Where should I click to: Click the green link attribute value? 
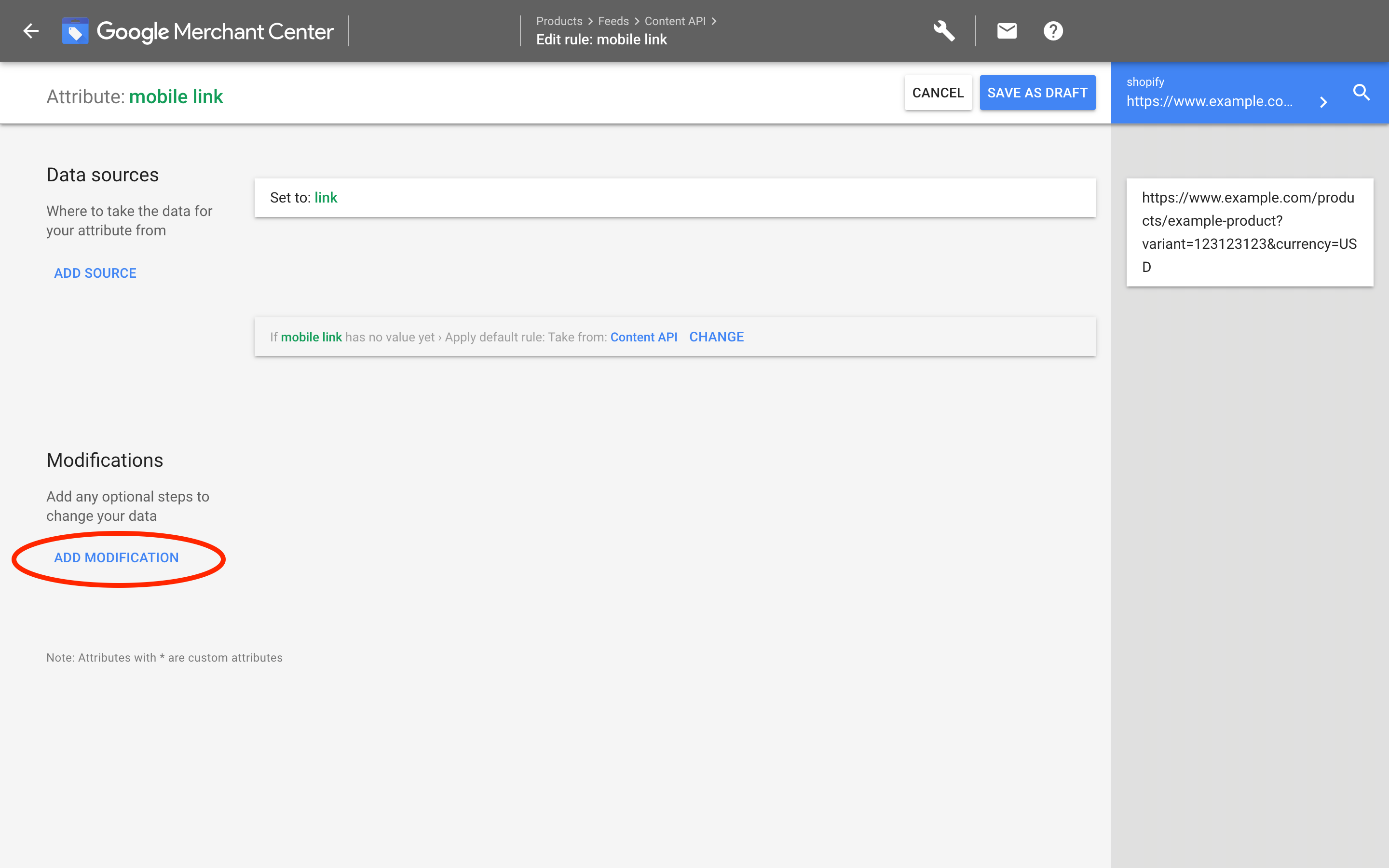pyautogui.click(x=326, y=198)
